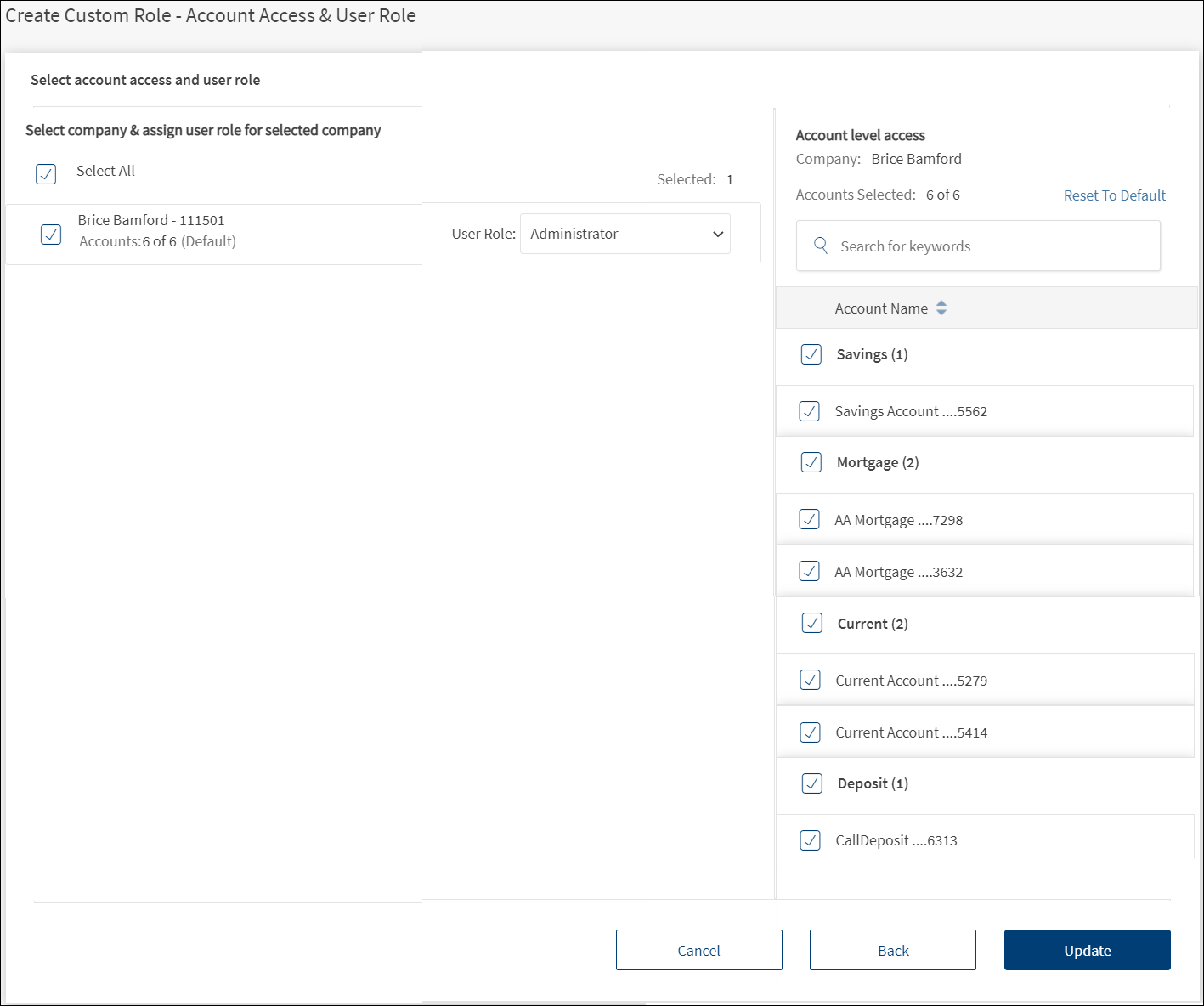
Task: Toggle the Mortgage (2) group checkbox
Action: 811,462
